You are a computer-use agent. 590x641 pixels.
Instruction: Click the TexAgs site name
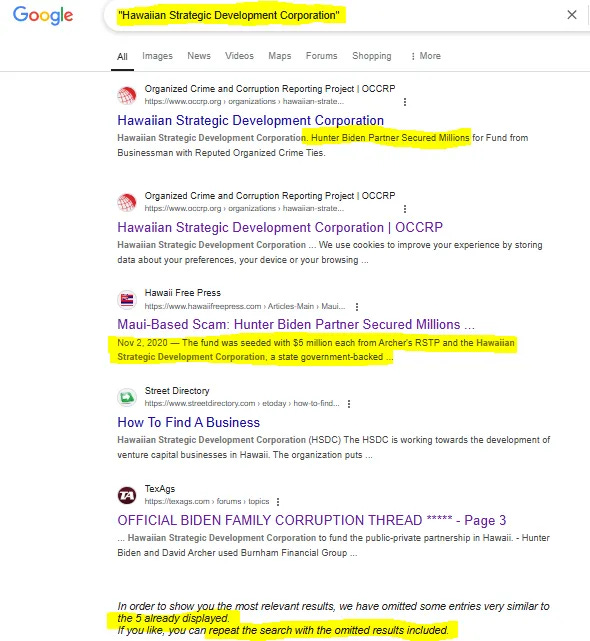coord(159,489)
